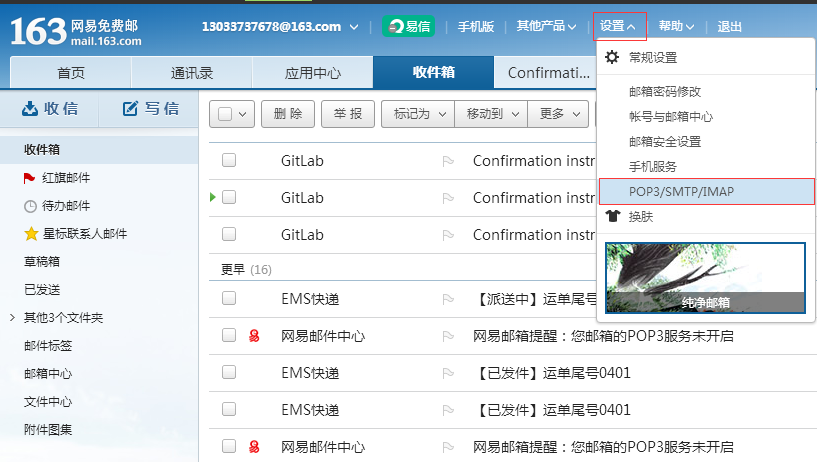Select the third GitLab email checkbox
The image size is (817, 462).
229,234
